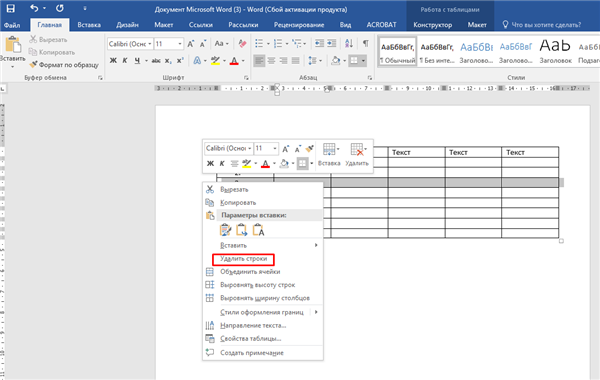Center the text in the ribbon
Image resolution: width=600 pixels, height=380 pixels.
pos(271,60)
